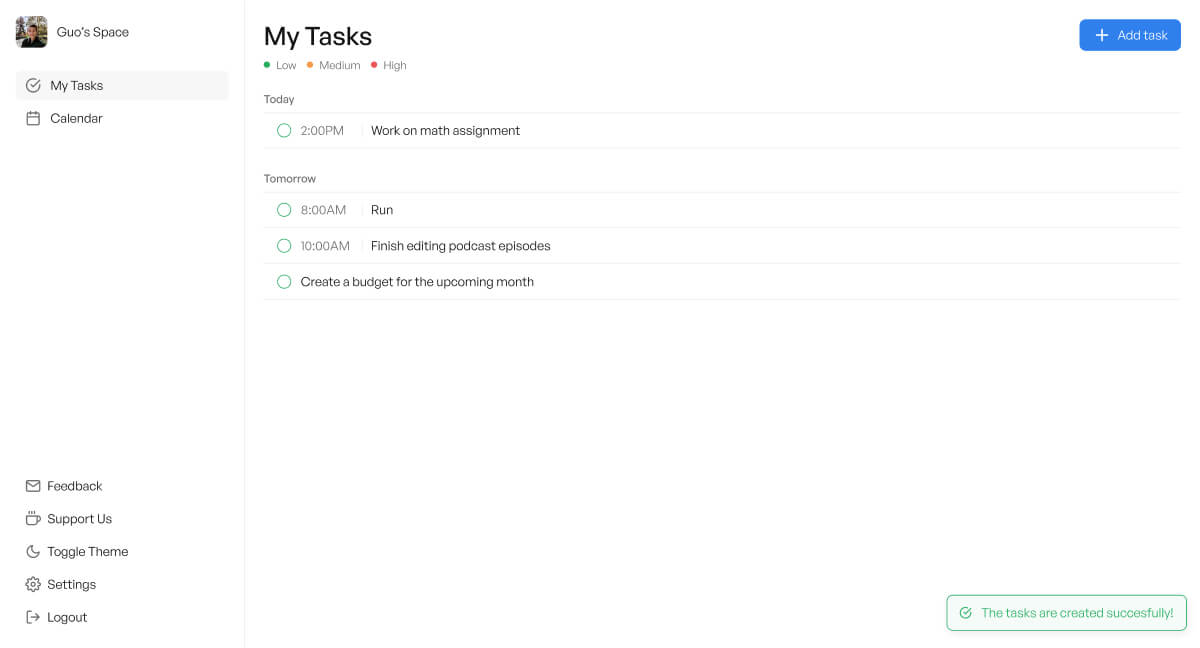This screenshot has height=648, width=1200.
Task: Click the Settings gear icon
Action: point(33,584)
